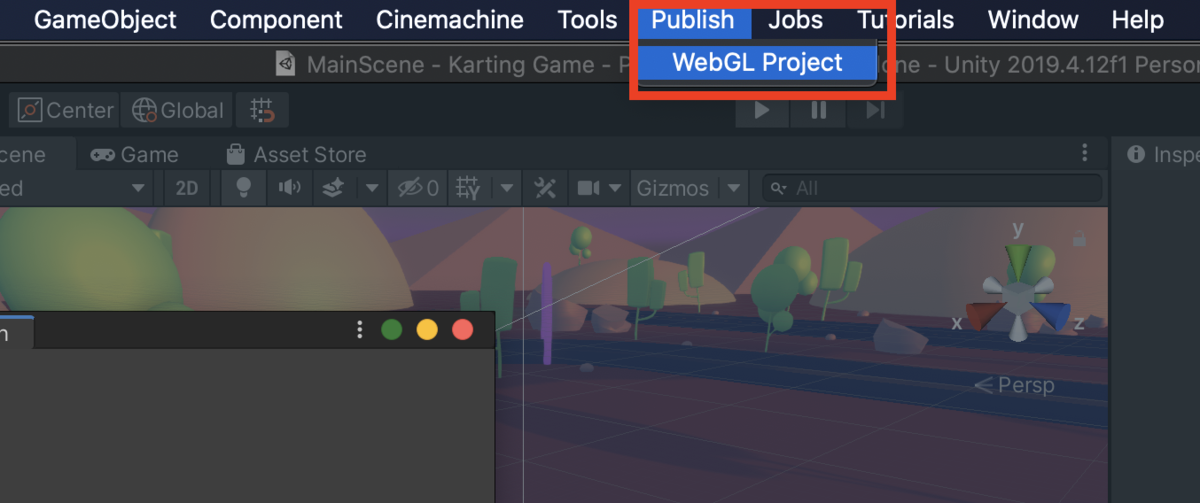
Task: Step forward one frame
Action: [875, 110]
